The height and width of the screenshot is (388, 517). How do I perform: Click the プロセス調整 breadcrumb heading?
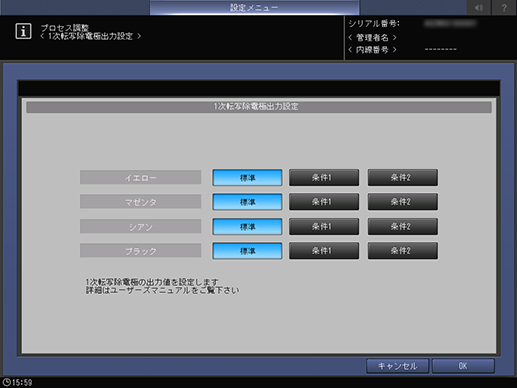(x=65, y=28)
